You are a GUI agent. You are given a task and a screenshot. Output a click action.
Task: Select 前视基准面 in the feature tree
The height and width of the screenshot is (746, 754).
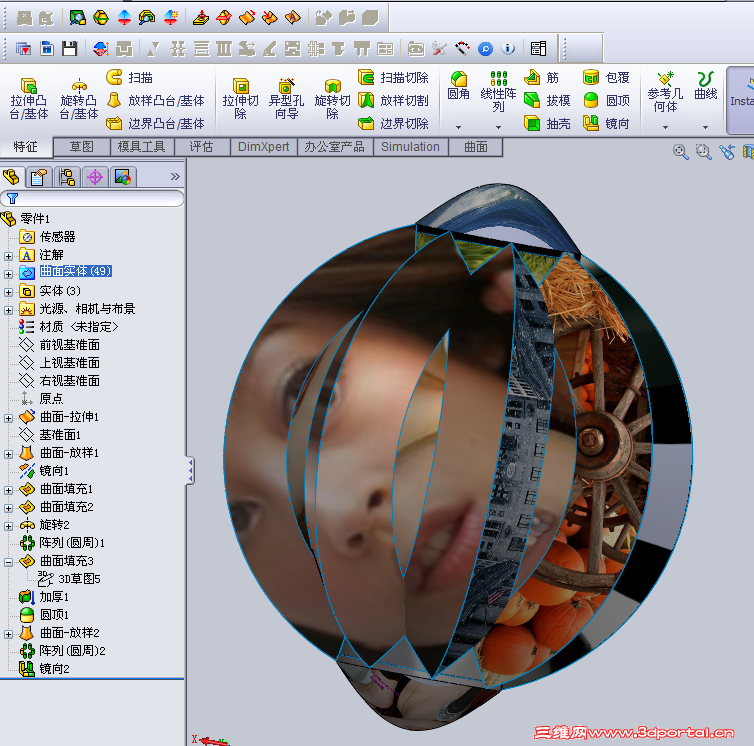point(69,345)
